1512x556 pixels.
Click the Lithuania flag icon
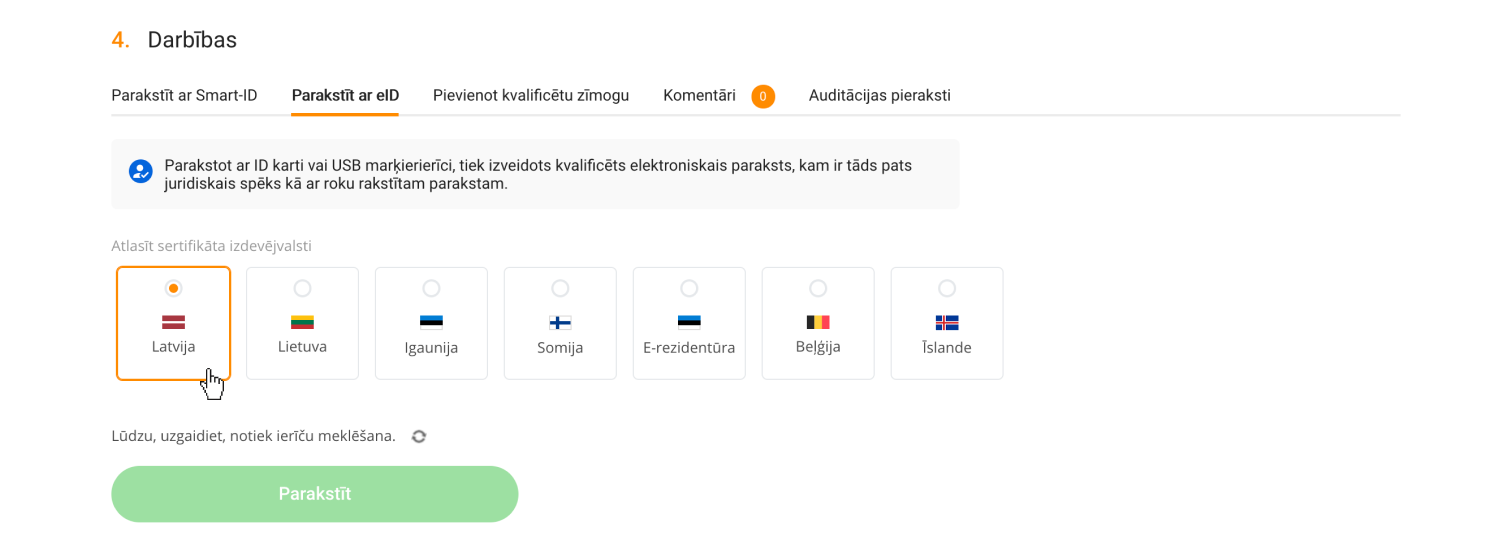pos(302,322)
